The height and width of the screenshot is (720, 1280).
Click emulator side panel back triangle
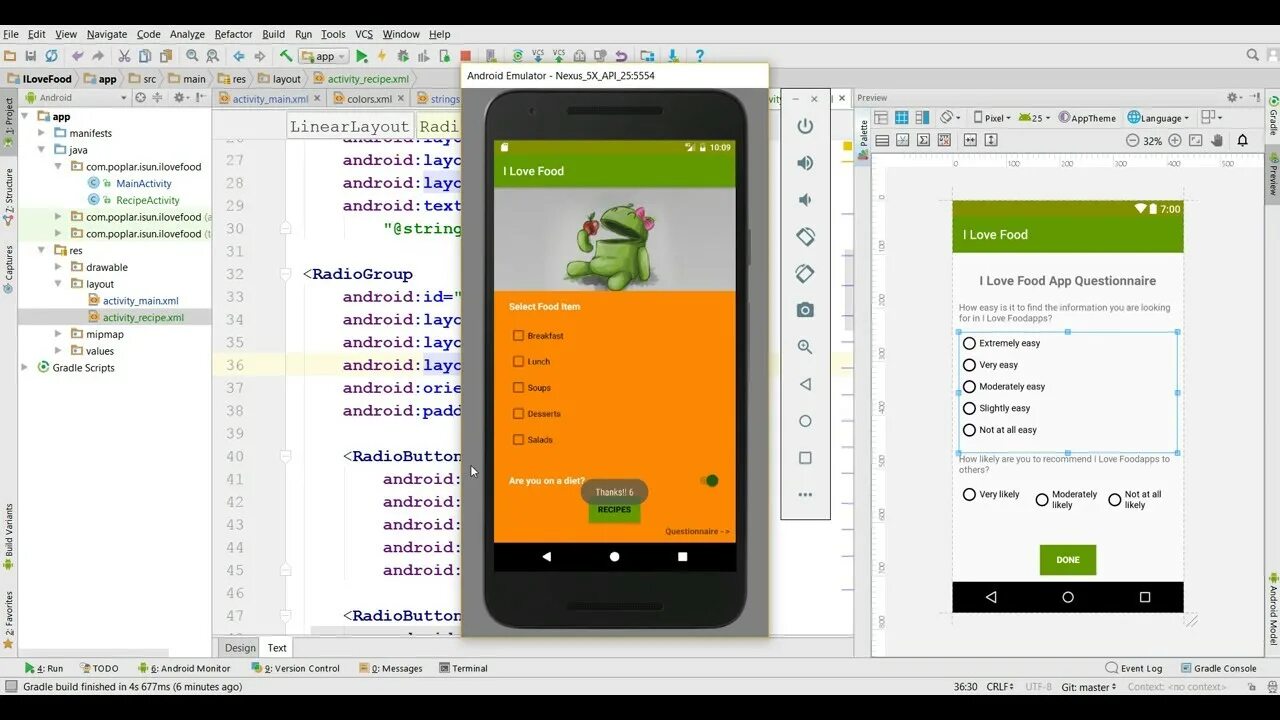pos(805,384)
